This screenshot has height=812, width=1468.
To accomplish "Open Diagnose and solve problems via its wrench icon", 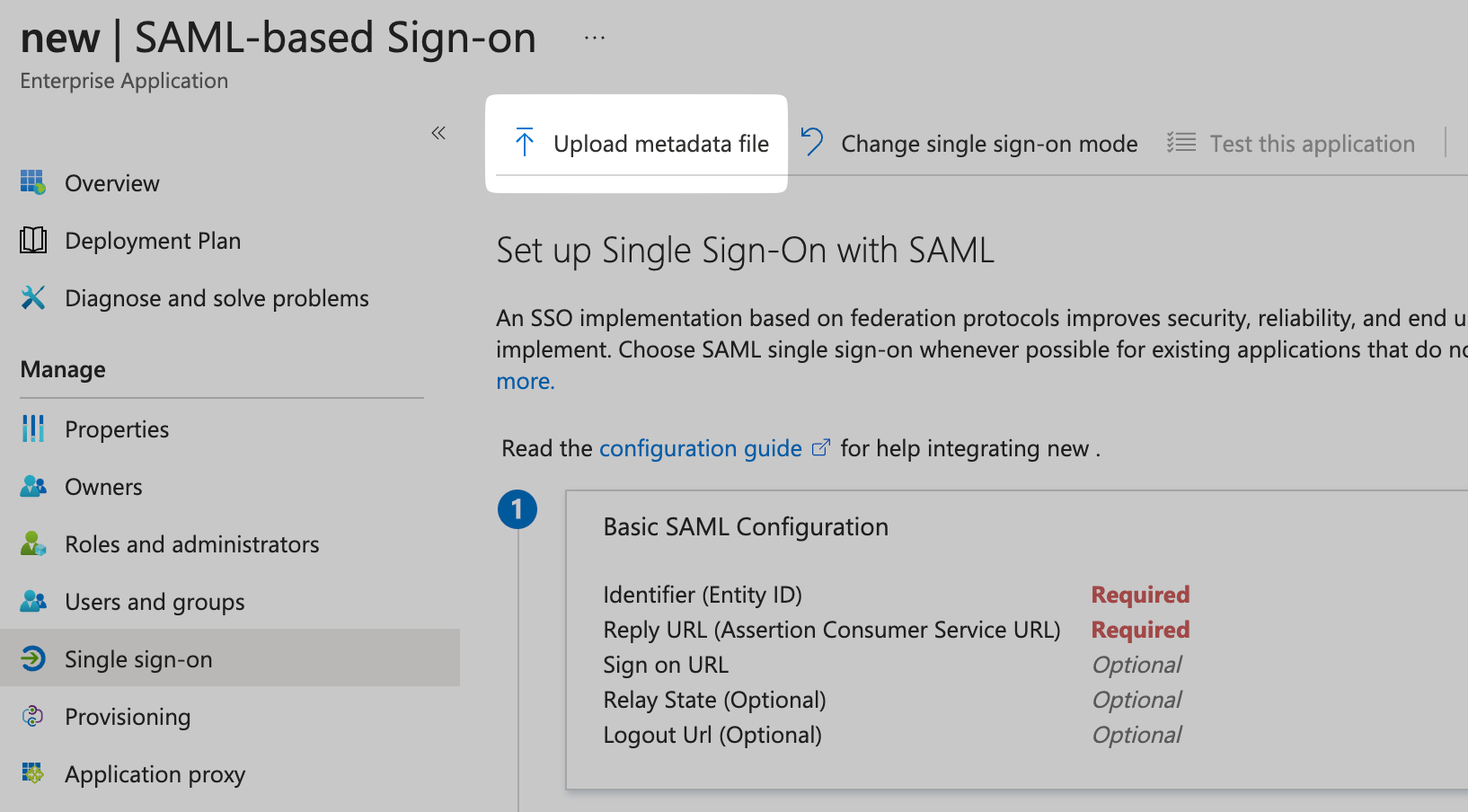I will pos(32,297).
